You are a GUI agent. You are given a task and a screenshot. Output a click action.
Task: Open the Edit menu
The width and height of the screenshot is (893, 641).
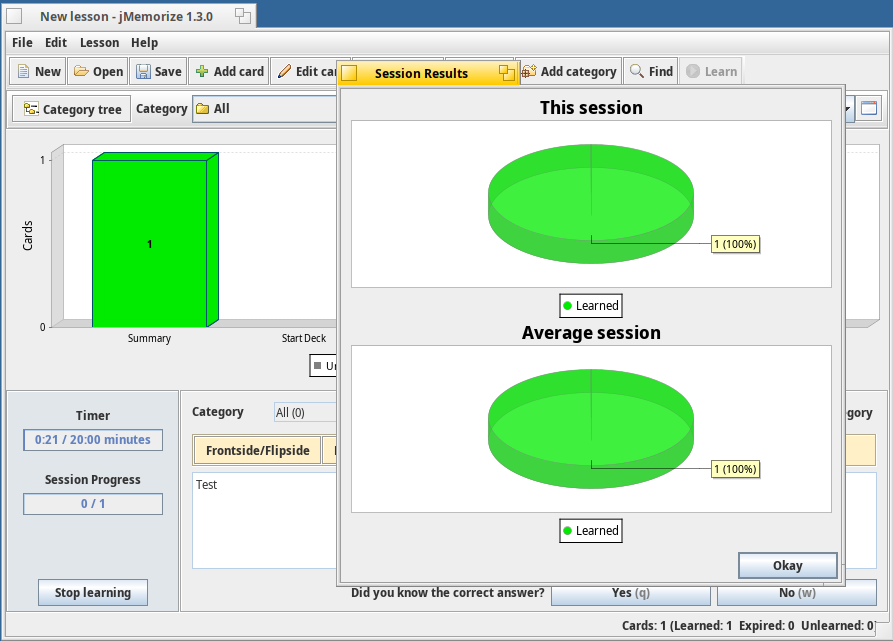coord(56,43)
